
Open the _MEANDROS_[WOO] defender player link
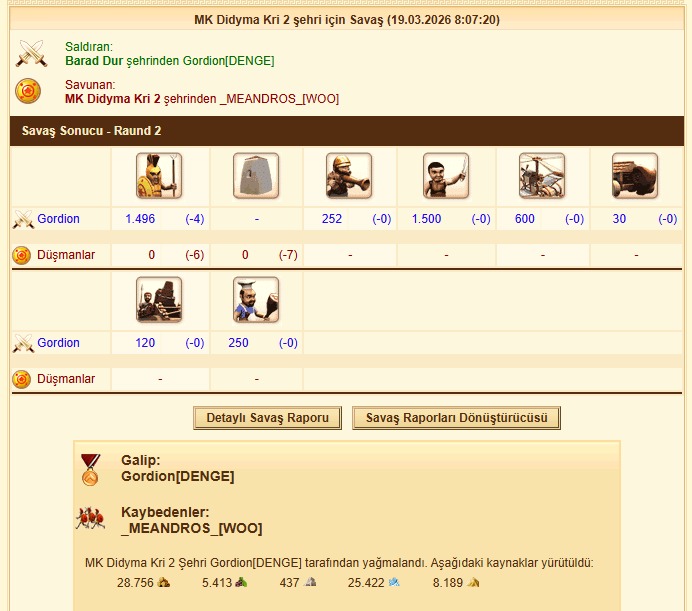tap(279, 99)
